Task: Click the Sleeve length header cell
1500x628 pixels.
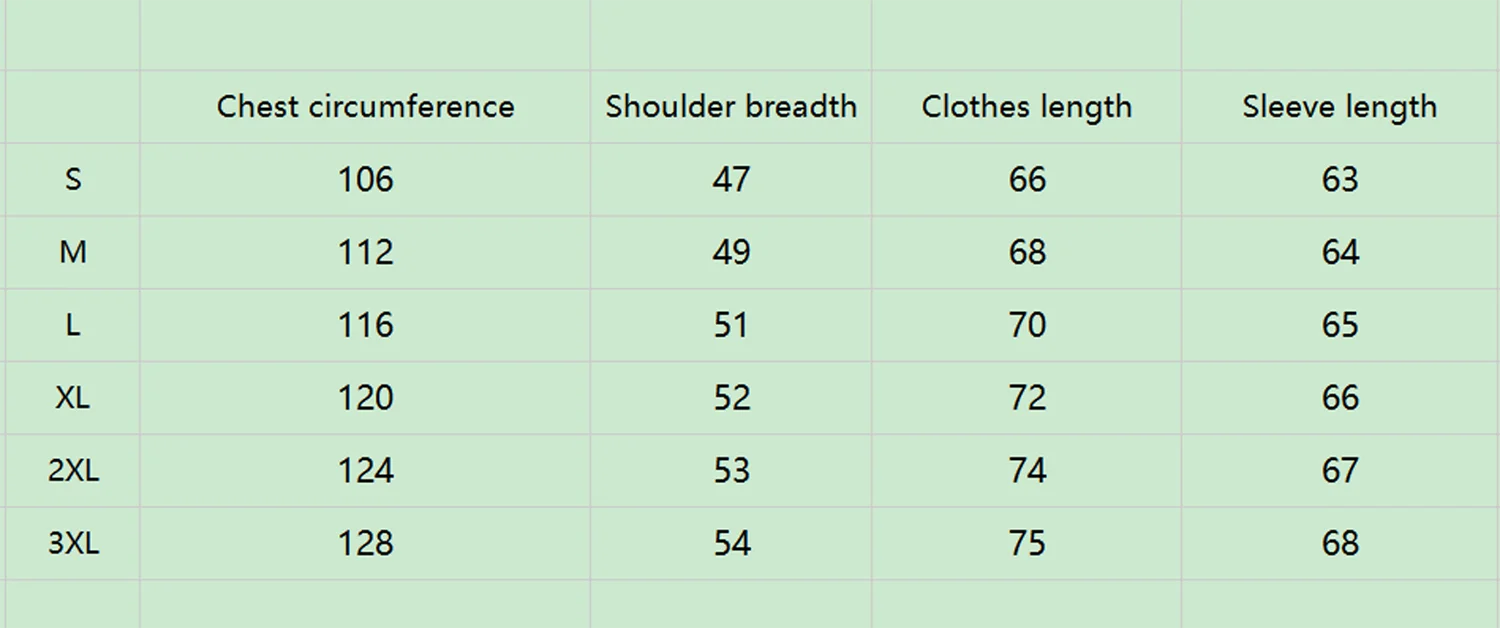Action: [x=1339, y=107]
